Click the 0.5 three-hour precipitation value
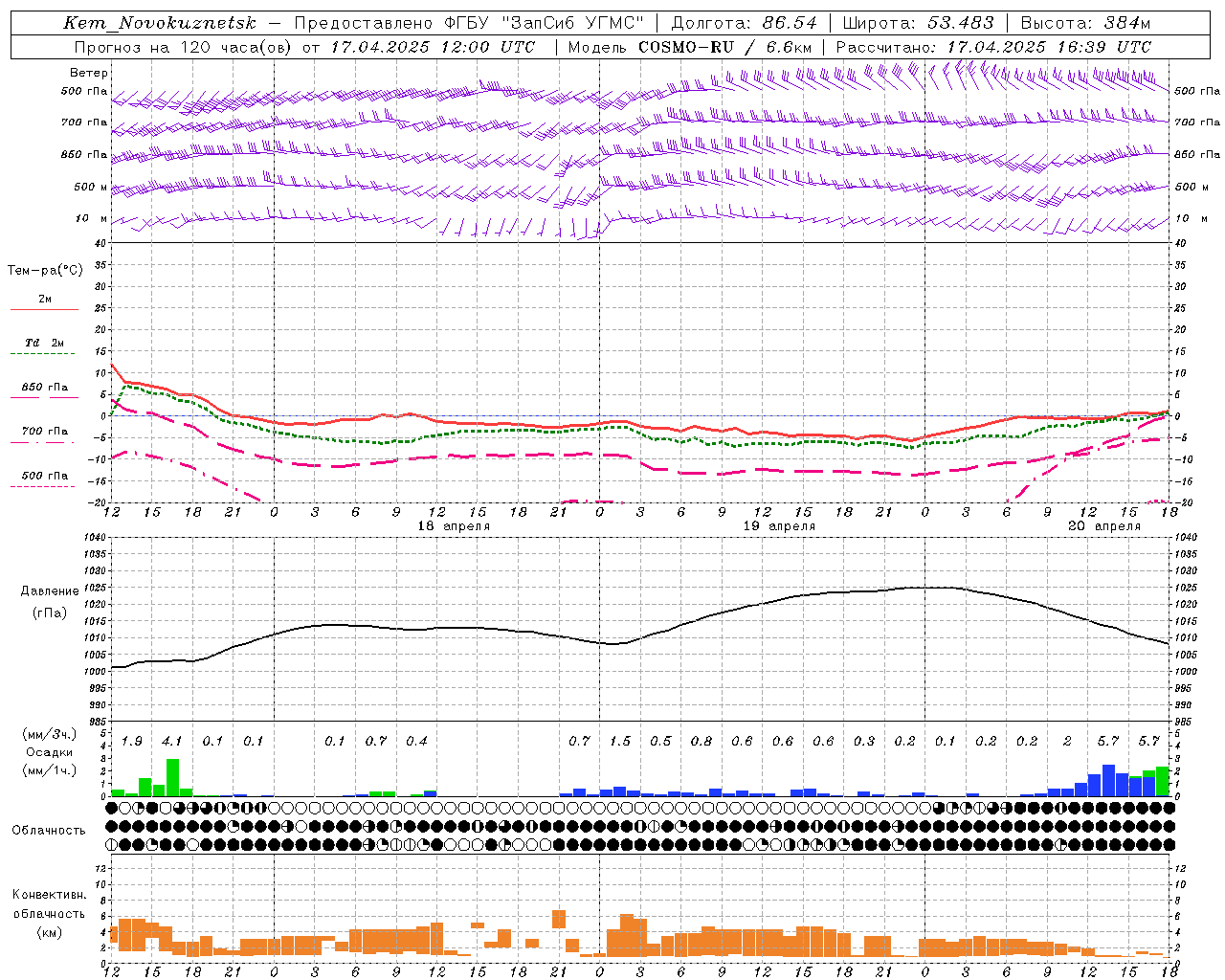The image size is (1225, 980). point(660,741)
